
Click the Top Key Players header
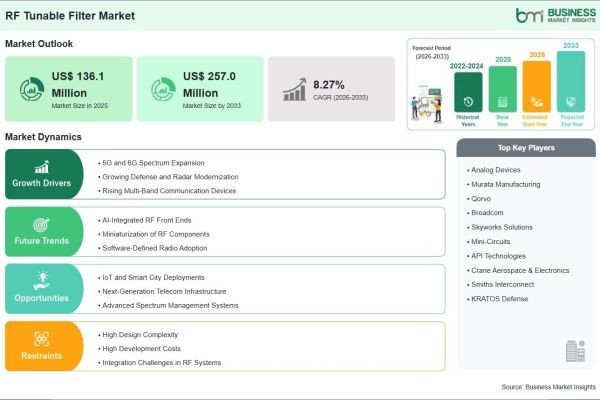(x=526, y=148)
